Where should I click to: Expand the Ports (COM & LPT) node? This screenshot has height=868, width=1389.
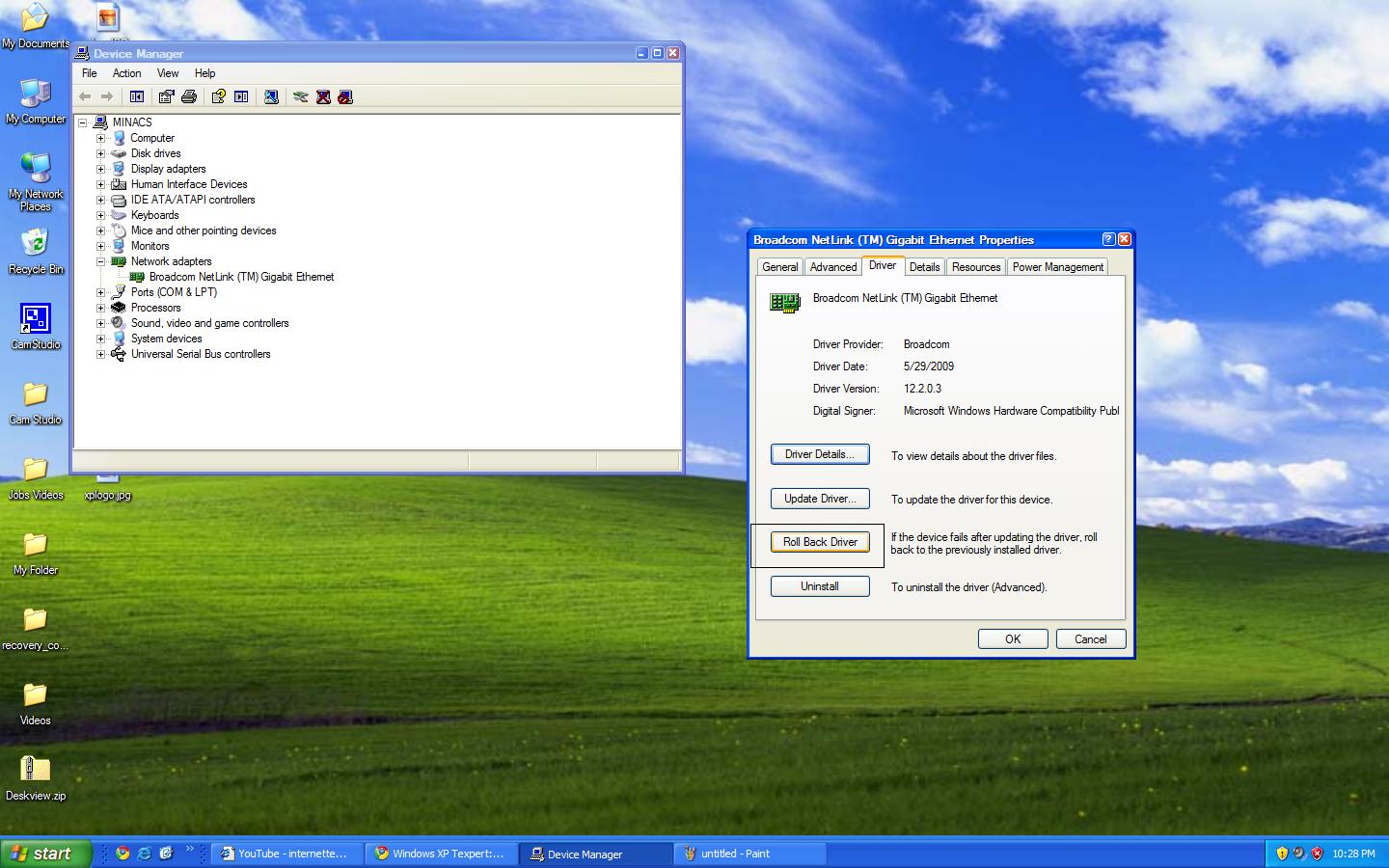[x=100, y=292]
